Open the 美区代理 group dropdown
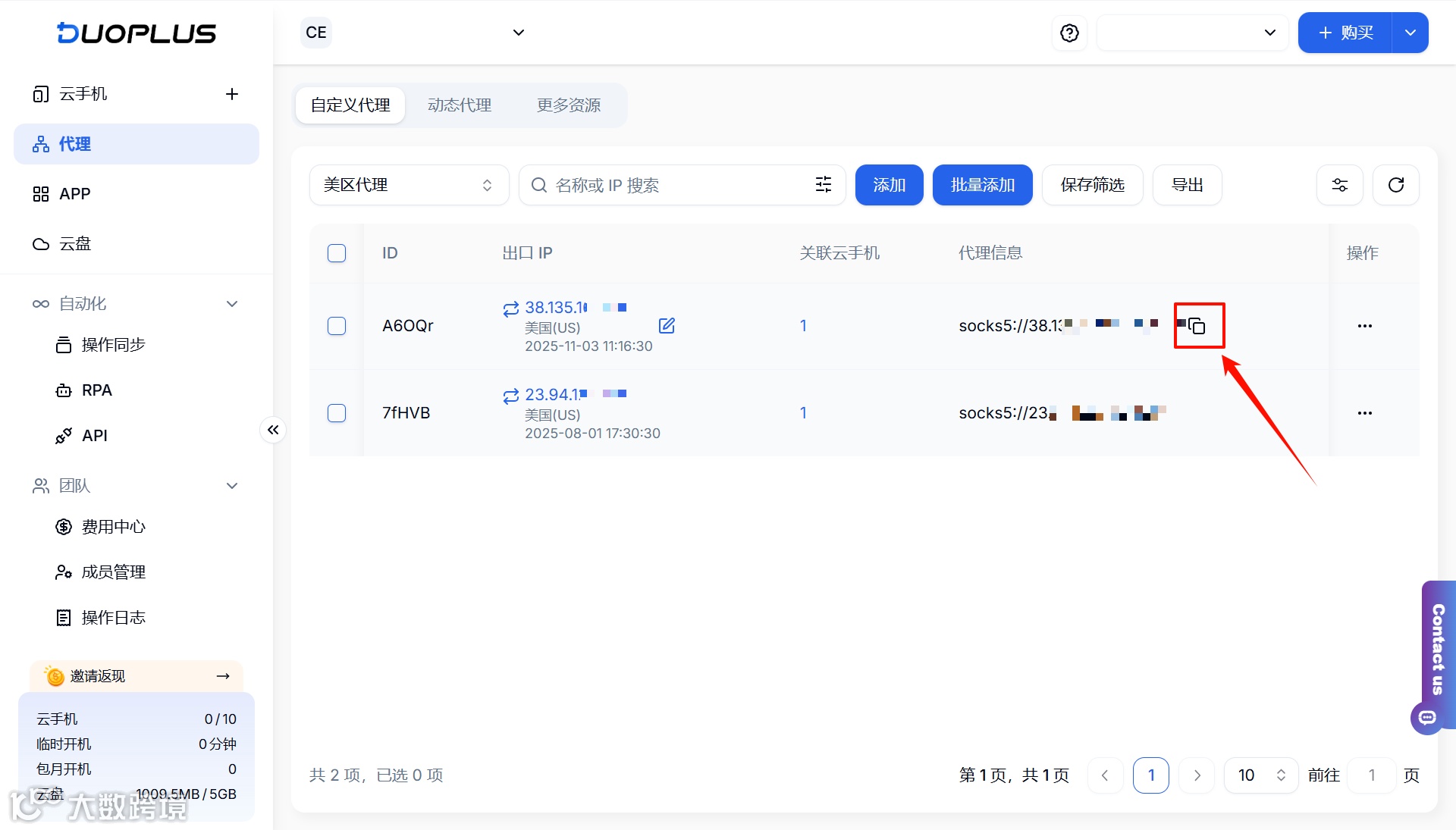The height and width of the screenshot is (830, 1456). [408, 185]
